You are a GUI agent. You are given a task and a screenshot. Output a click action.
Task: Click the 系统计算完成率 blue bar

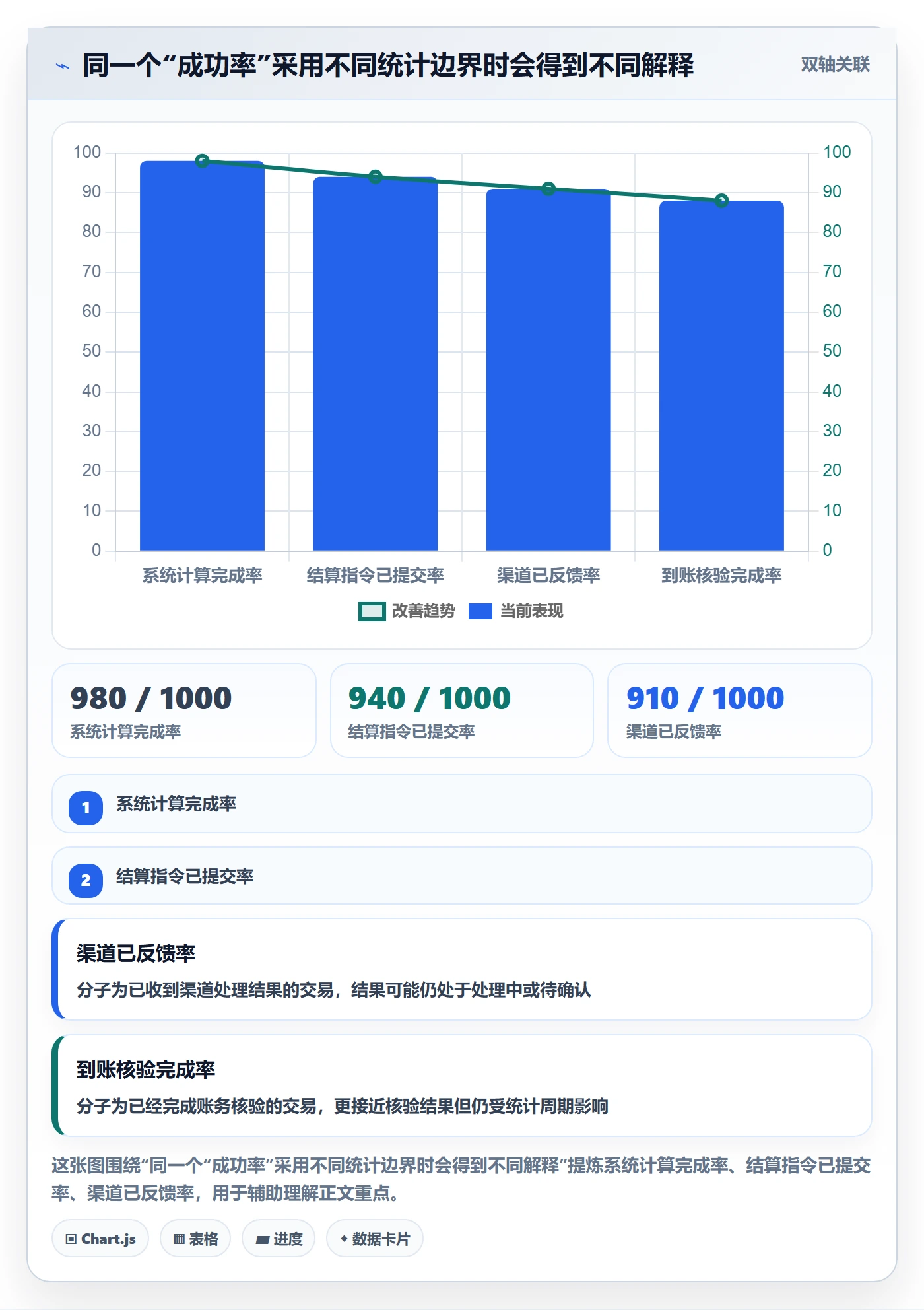point(202,356)
